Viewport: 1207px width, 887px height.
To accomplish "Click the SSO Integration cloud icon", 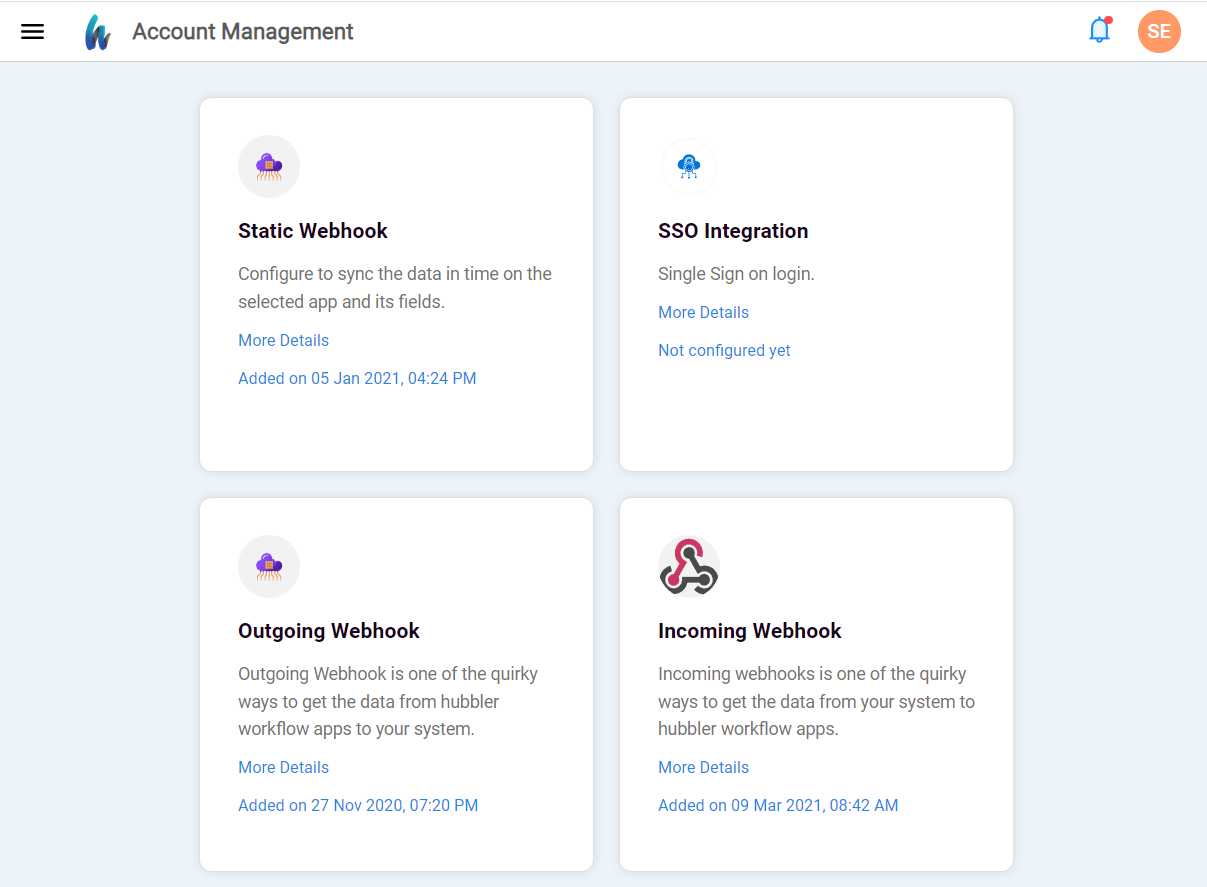I will [x=689, y=166].
